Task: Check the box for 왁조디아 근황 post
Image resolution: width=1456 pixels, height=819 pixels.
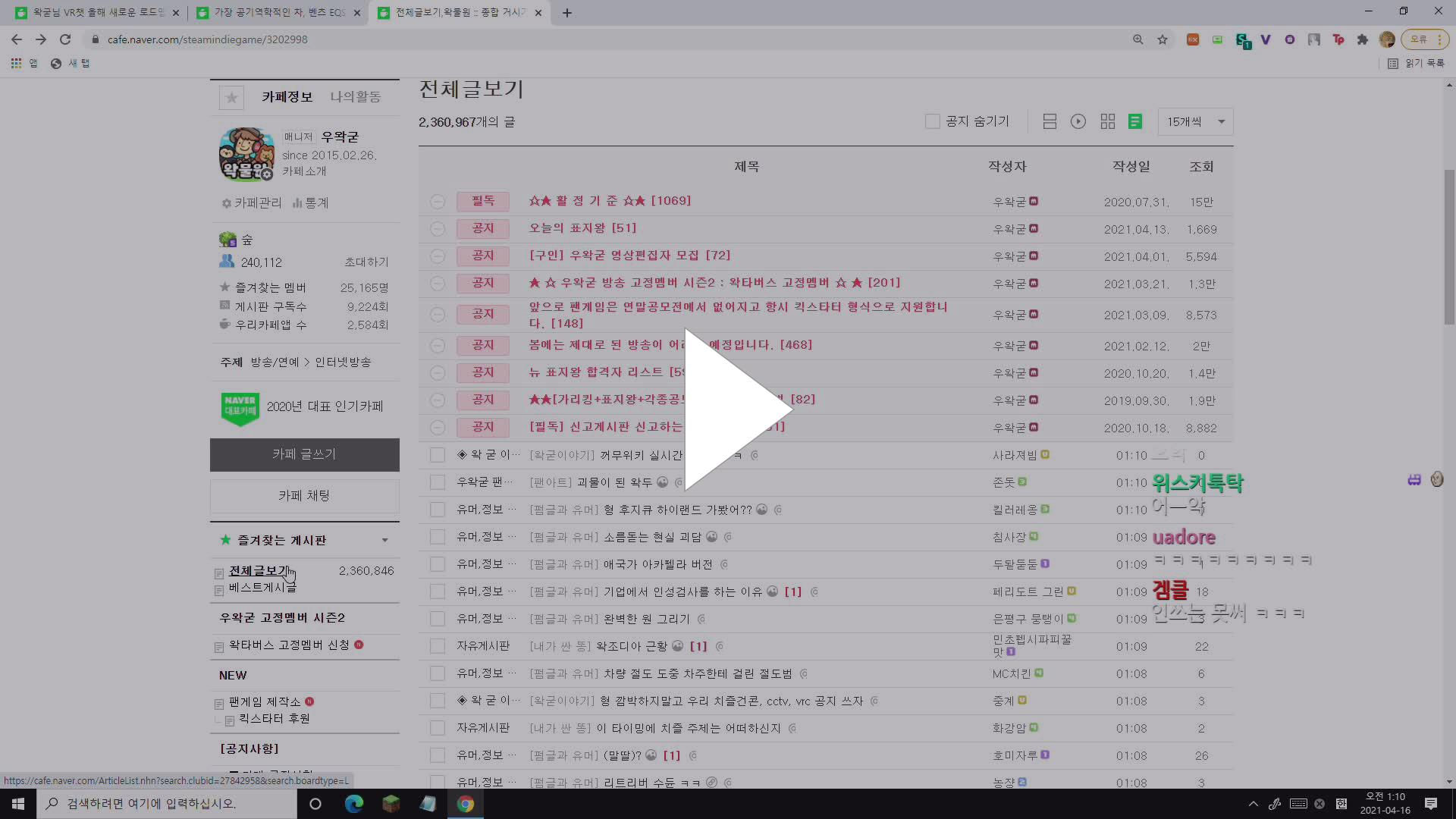Action: point(438,646)
